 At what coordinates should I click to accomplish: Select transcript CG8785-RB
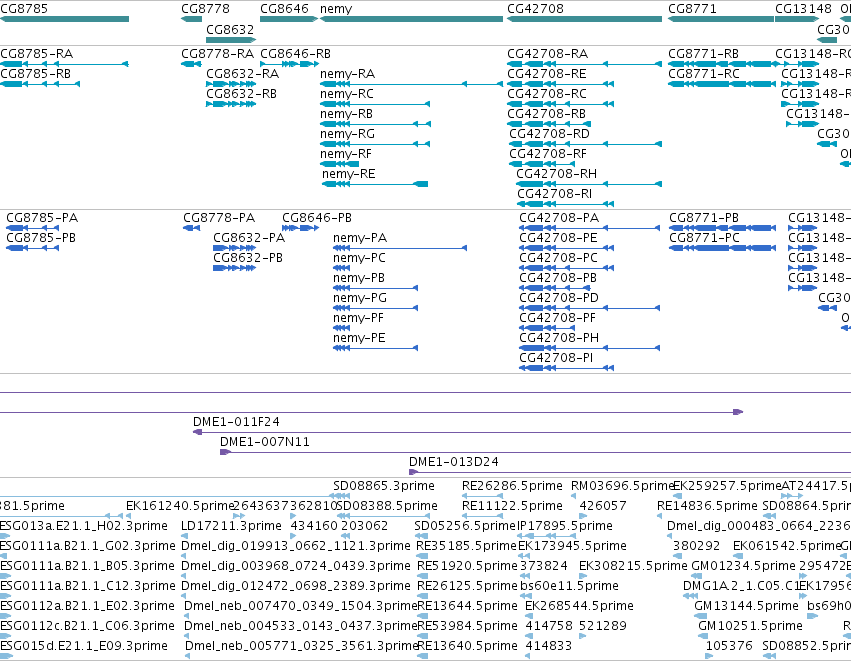point(40,84)
